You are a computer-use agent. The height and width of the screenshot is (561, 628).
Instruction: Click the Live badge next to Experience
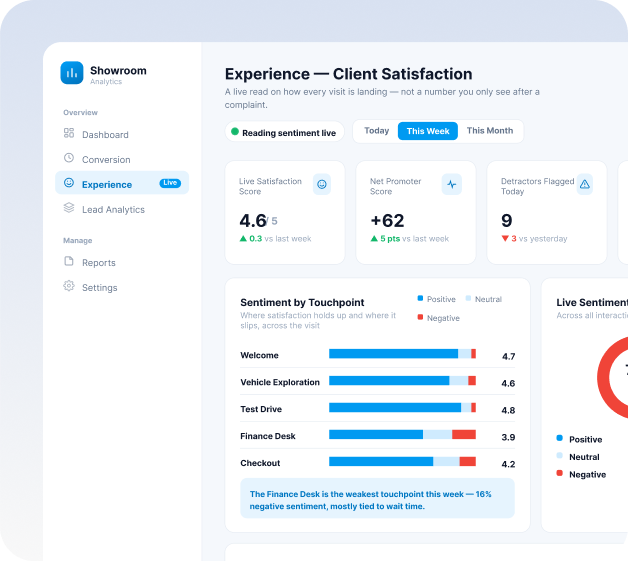click(170, 183)
